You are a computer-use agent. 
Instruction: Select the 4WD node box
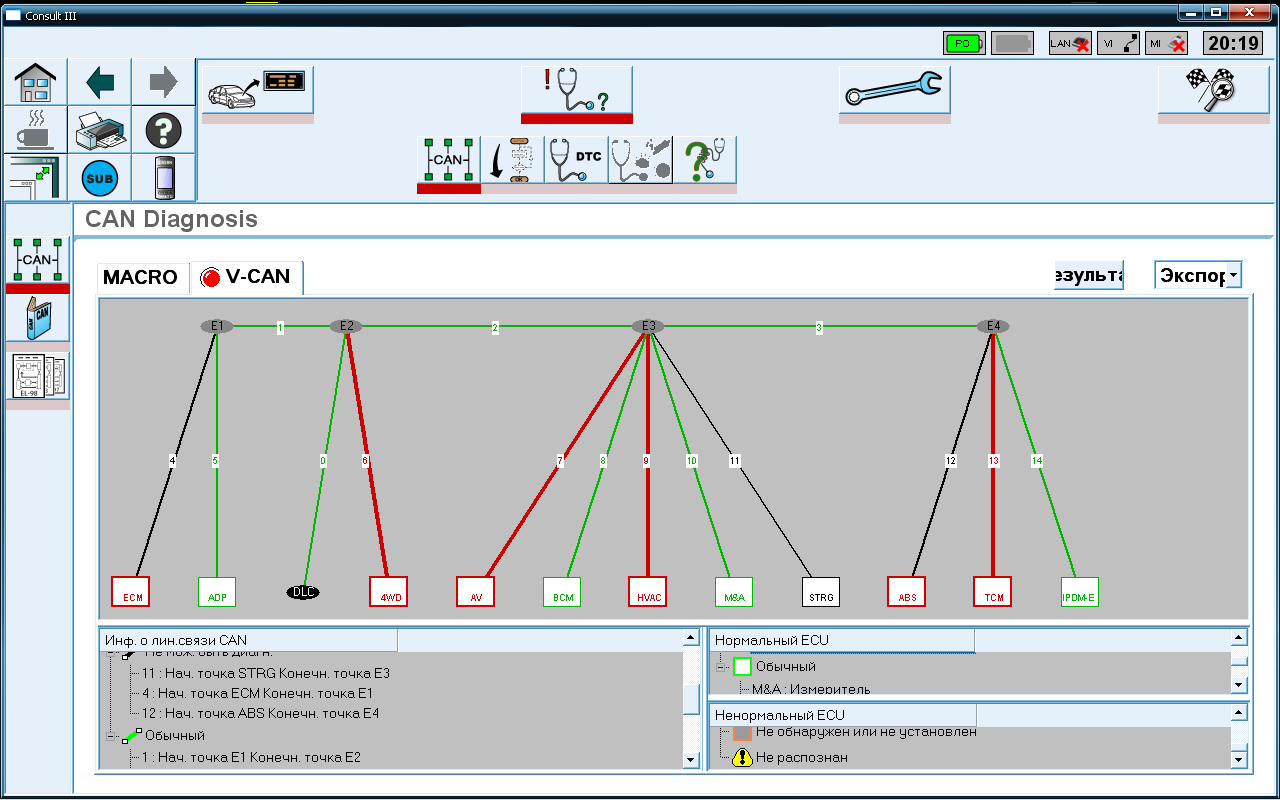click(x=388, y=591)
